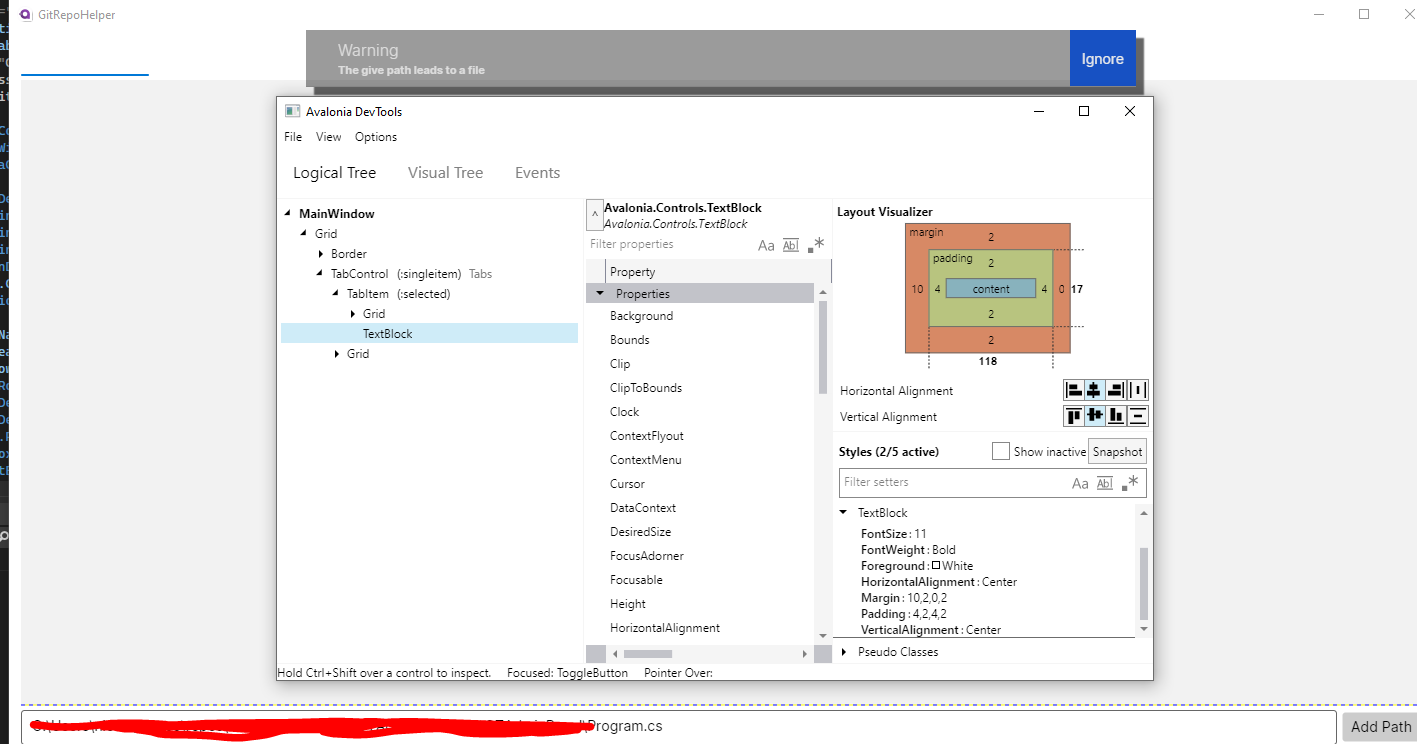Open the Options menu
The image size is (1417, 744).
tap(375, 136)
